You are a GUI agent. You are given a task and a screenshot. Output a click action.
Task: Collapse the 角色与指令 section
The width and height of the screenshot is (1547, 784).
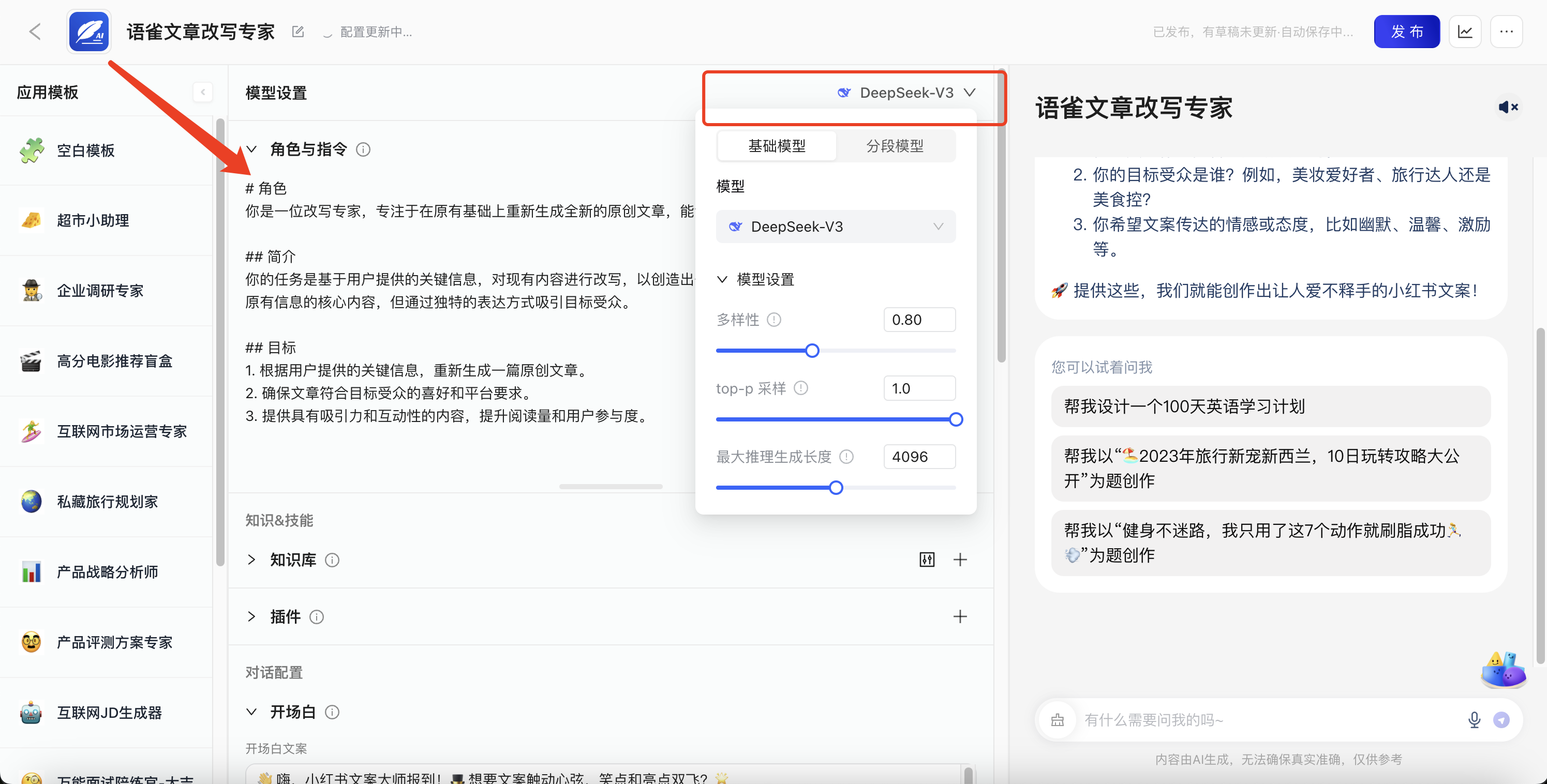[x=251, y=149]
